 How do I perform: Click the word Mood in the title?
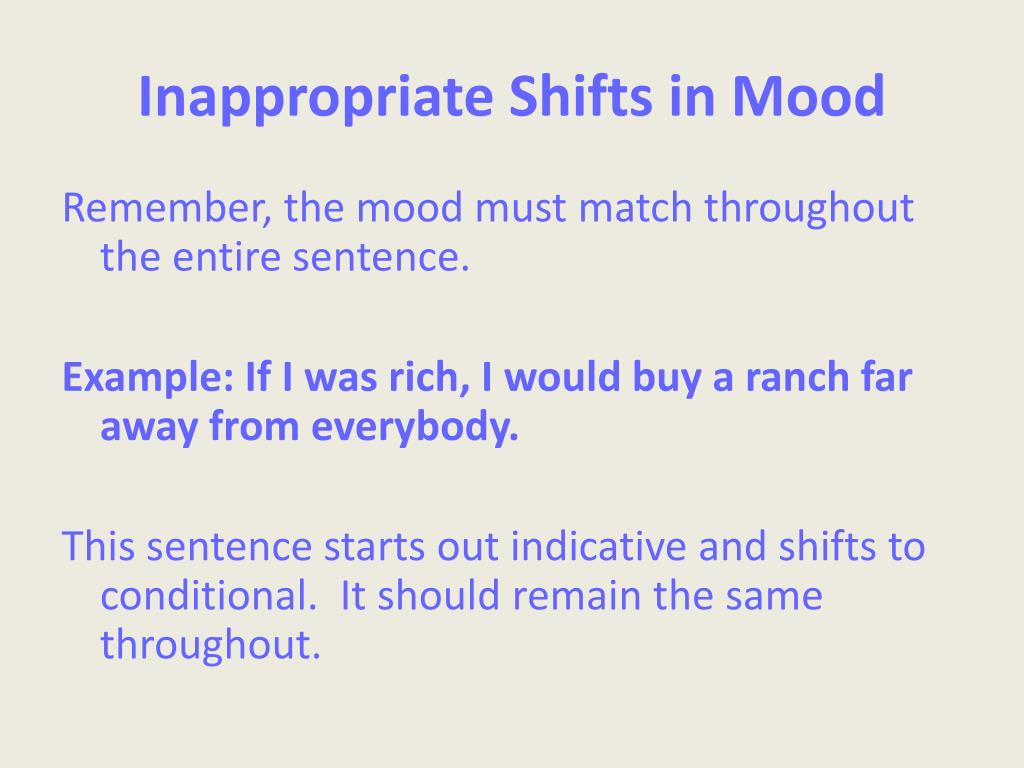click(808, 96)
